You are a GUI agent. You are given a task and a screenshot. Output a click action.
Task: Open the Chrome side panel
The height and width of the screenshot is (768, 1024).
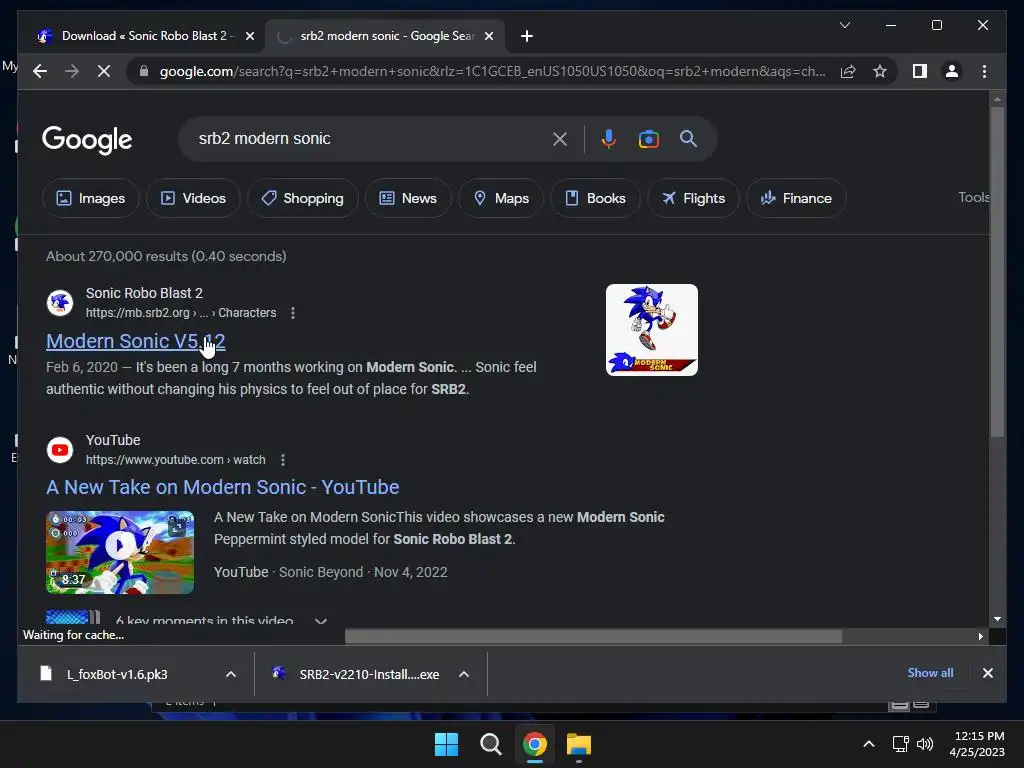pos(920,71)
